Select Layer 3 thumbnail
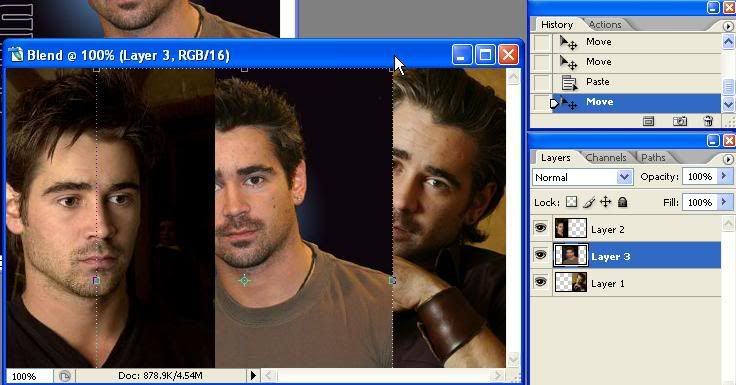 pyautogui.click(x=570, y=255)
